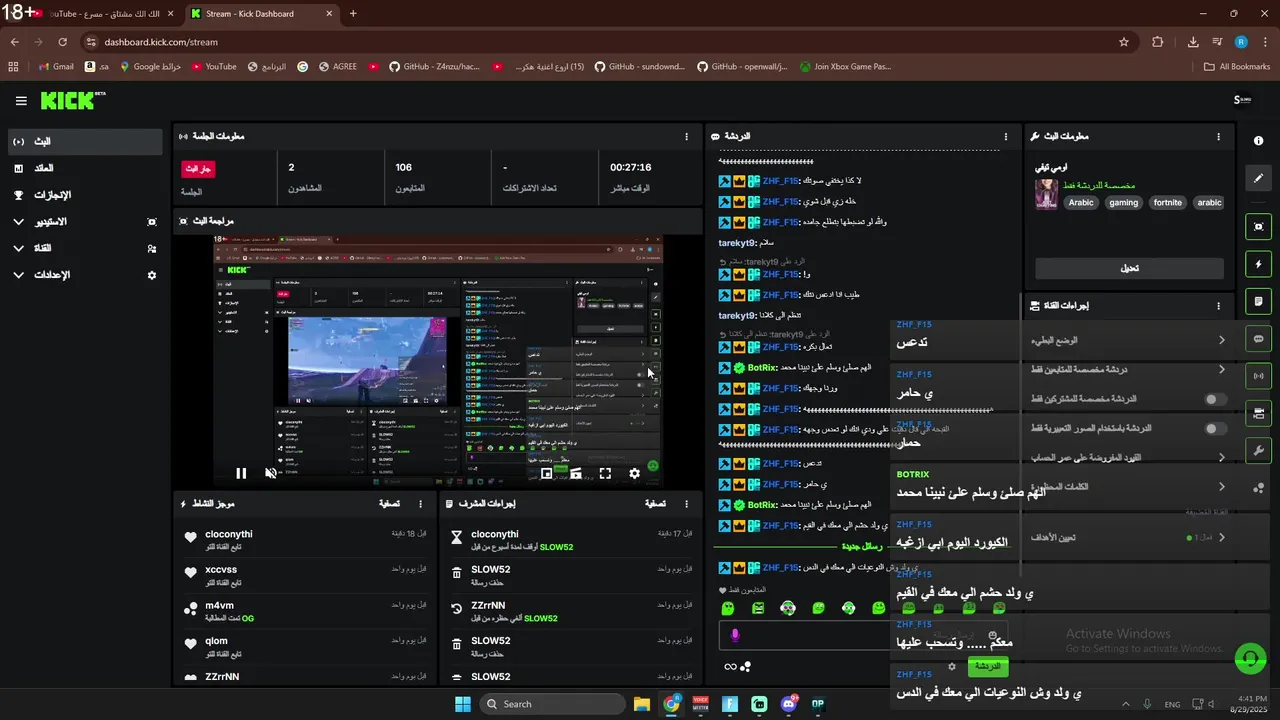Screen dimensions: 1280x720
Task: Click ZZrrNN in moderator actions list
Action: [x=488, y=606]
